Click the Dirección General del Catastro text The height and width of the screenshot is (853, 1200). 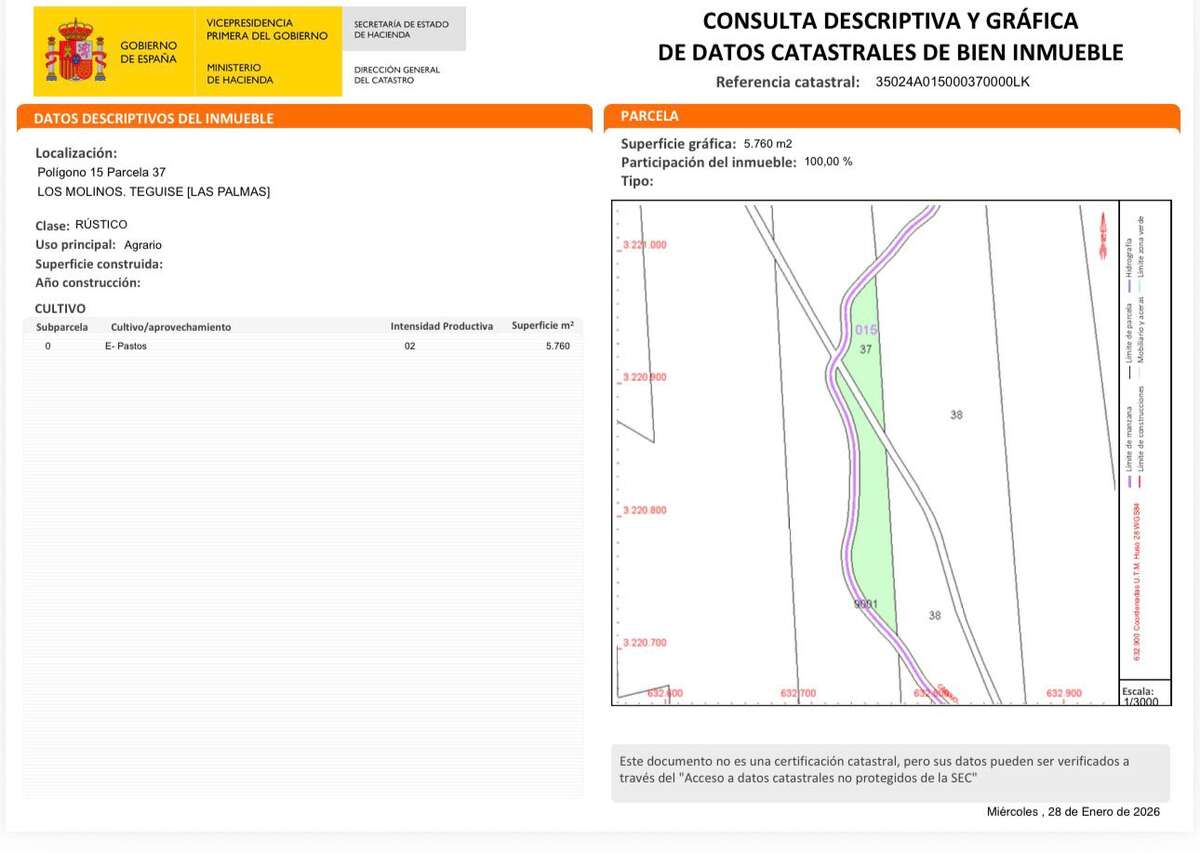pos(397,75)
